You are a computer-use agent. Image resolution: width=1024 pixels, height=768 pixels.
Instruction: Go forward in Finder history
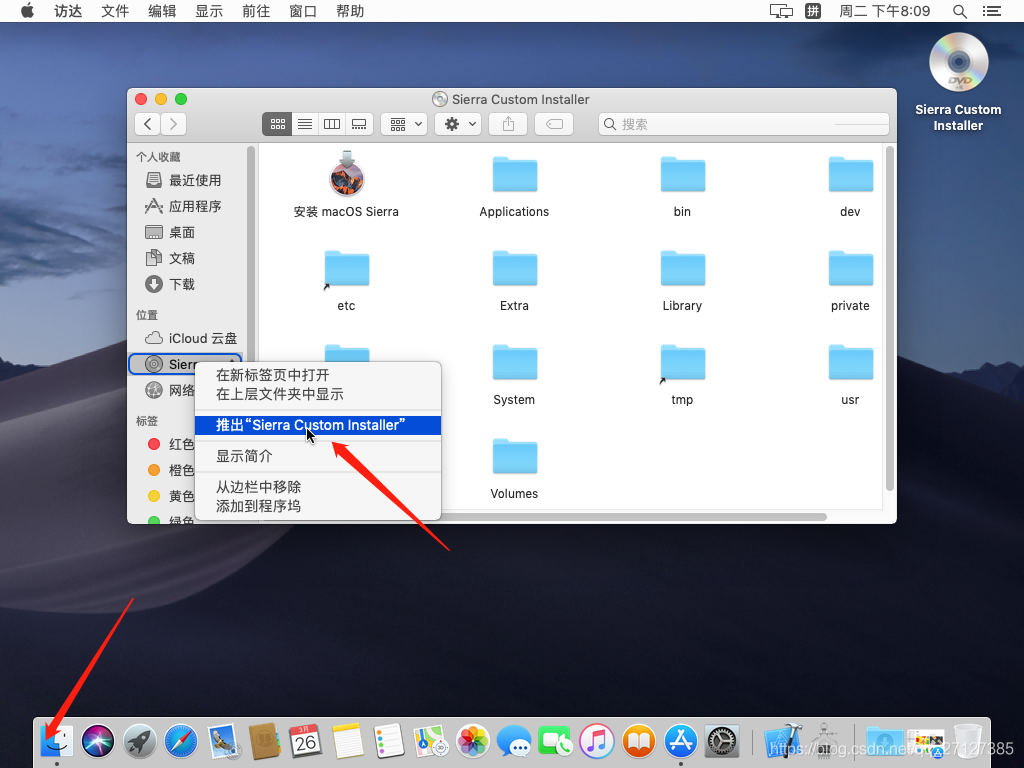click(x=174, y=124)
